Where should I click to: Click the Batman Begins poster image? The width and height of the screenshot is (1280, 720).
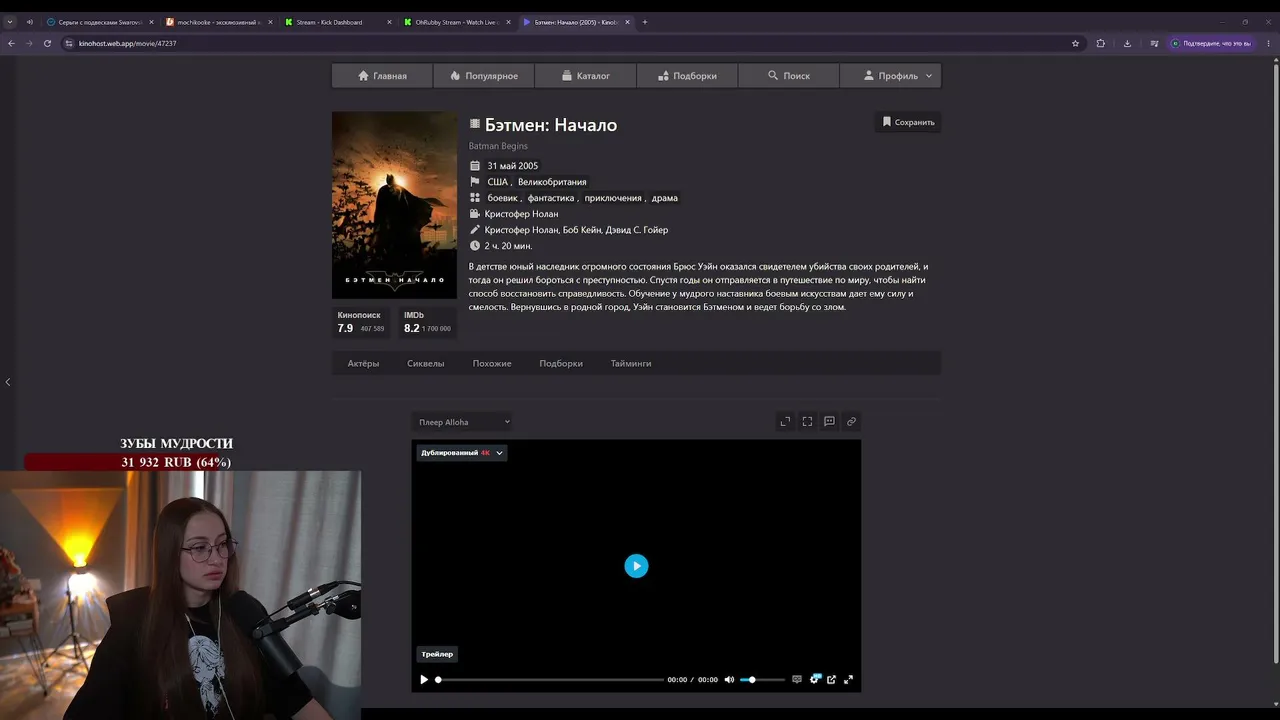coord(394,205)
